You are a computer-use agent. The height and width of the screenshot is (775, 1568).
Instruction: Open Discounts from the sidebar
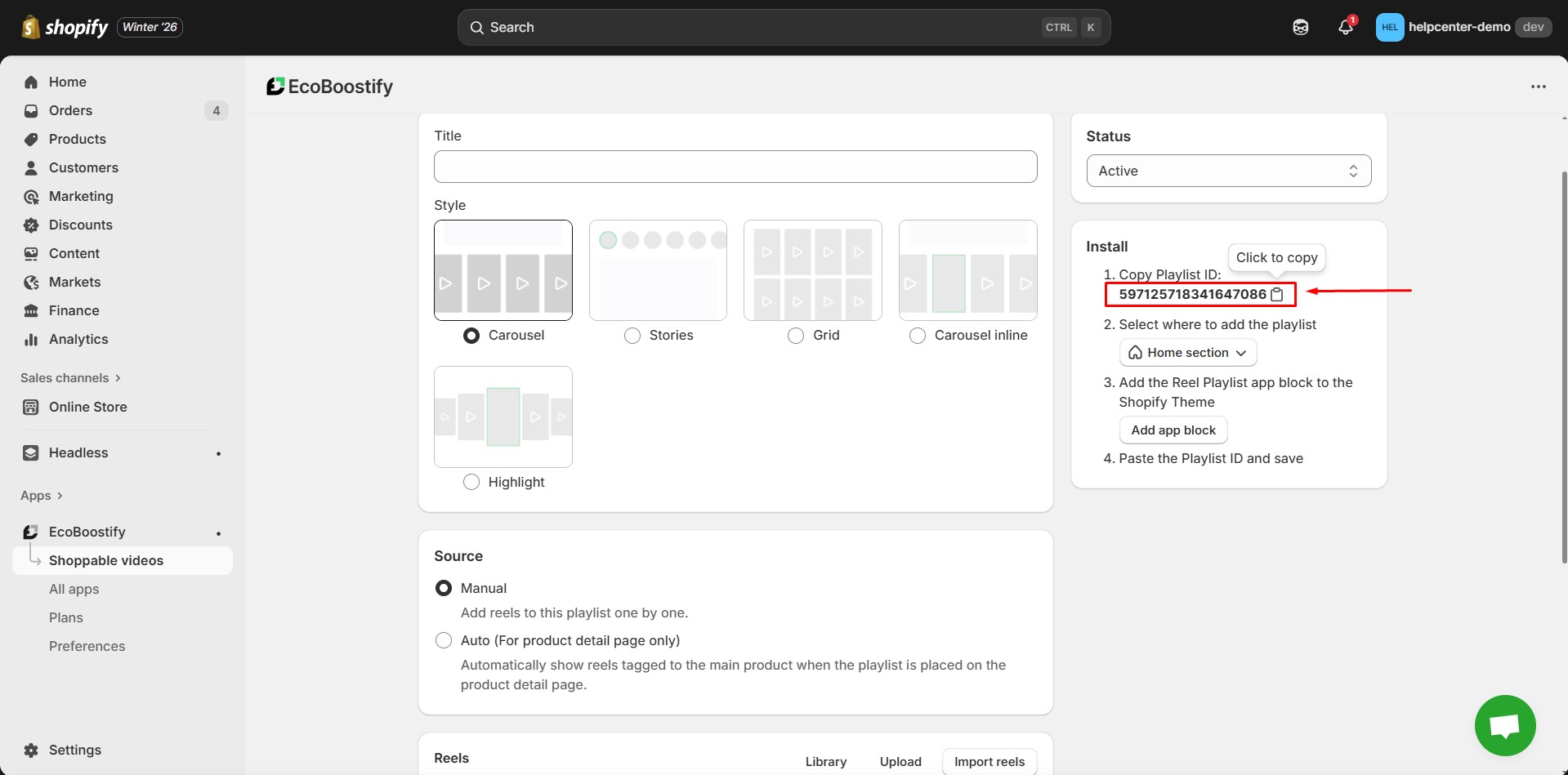(80, 225)
